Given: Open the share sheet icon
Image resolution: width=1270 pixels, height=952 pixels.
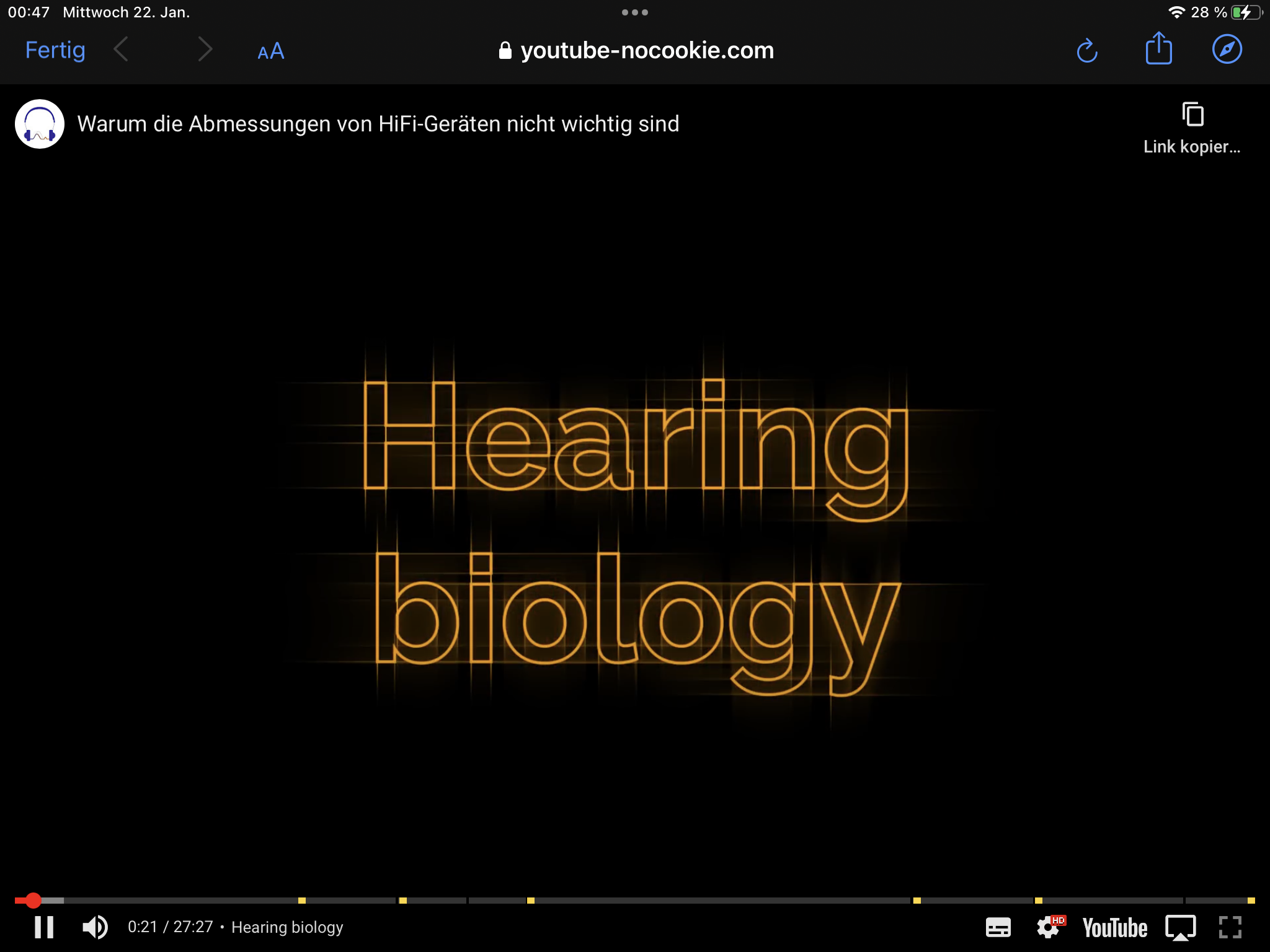Looking at the screenshot, I should [1158, 48].
